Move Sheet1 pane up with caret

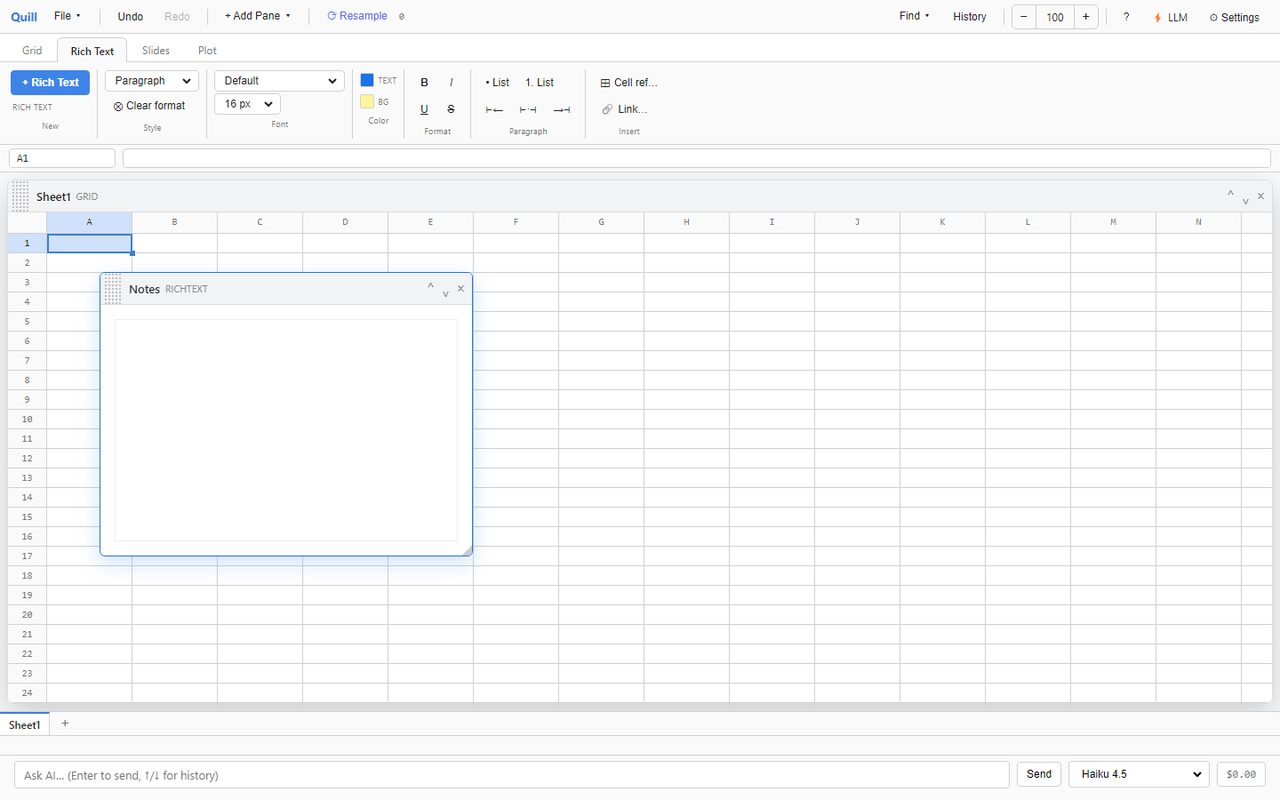(1231, 193)
